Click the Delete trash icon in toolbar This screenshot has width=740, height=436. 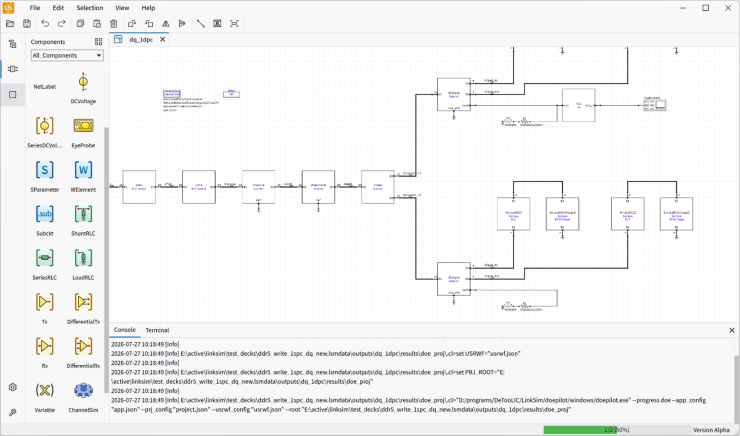coord(114,24)
